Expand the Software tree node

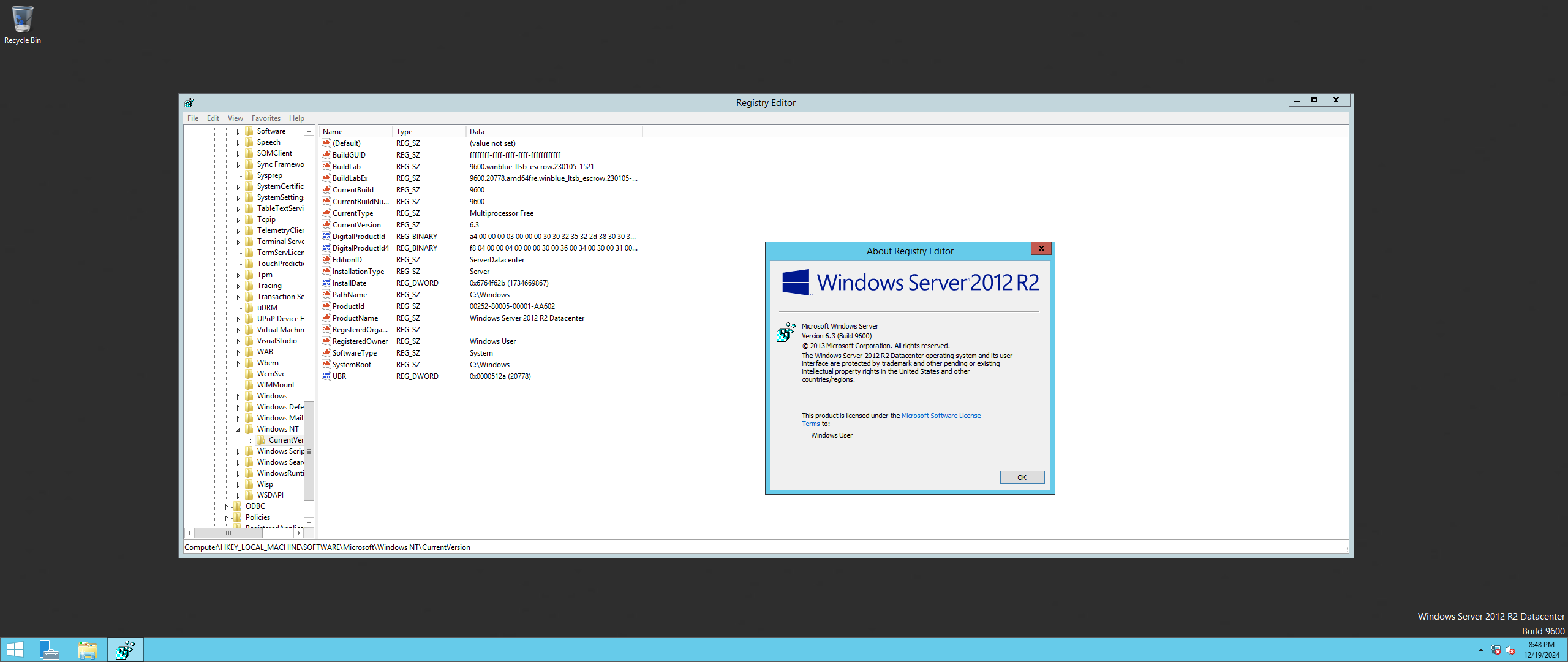point(238,132)
